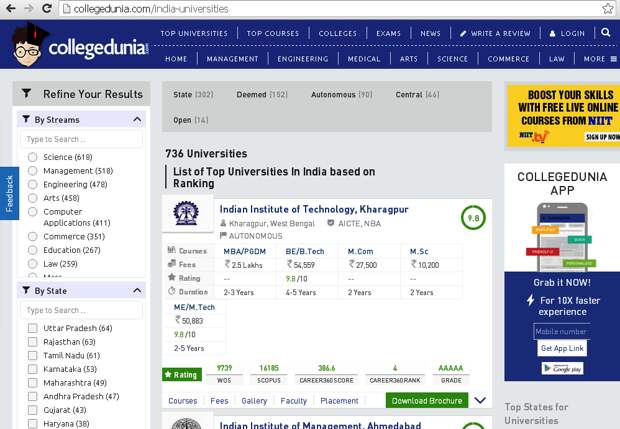Select the Engineering (478) stream radio

coord(33,184)
